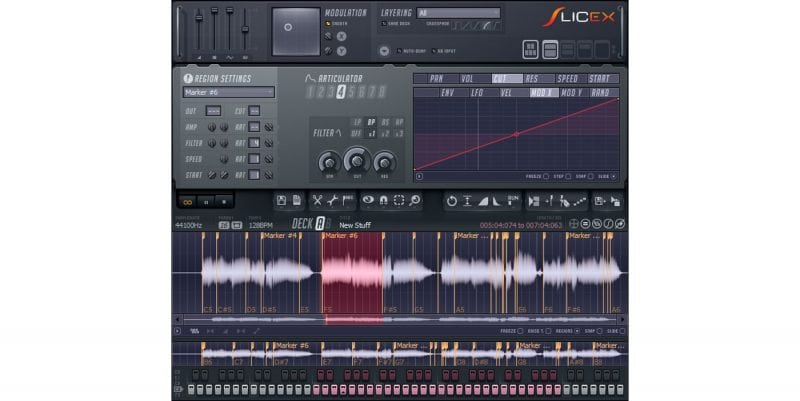Click the Region Settings round icon
The height and width of the screenshot is (401, 800).
pos(188,79)
